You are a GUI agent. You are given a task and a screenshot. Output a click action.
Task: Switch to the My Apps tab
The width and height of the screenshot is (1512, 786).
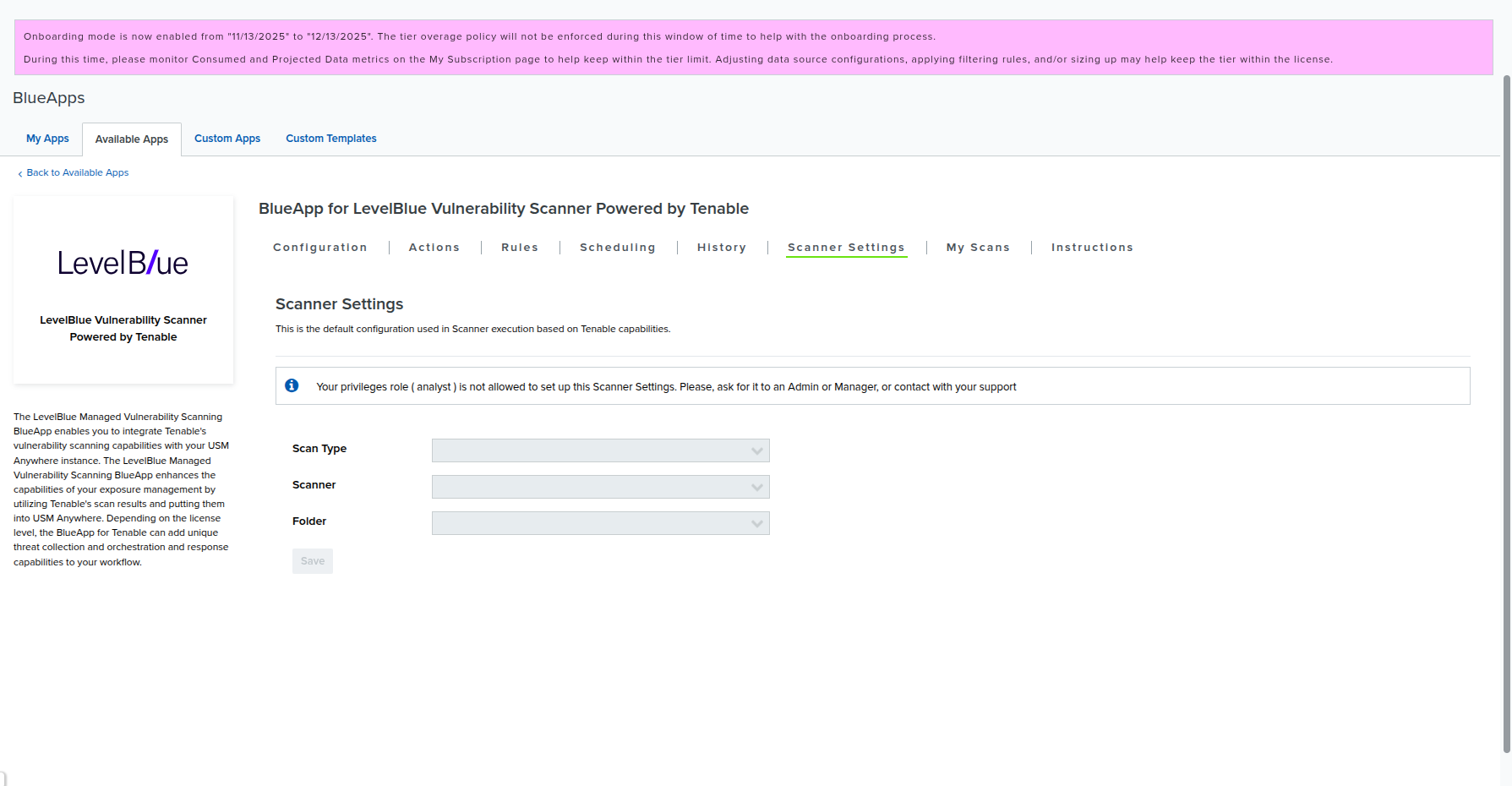point(47,139)
